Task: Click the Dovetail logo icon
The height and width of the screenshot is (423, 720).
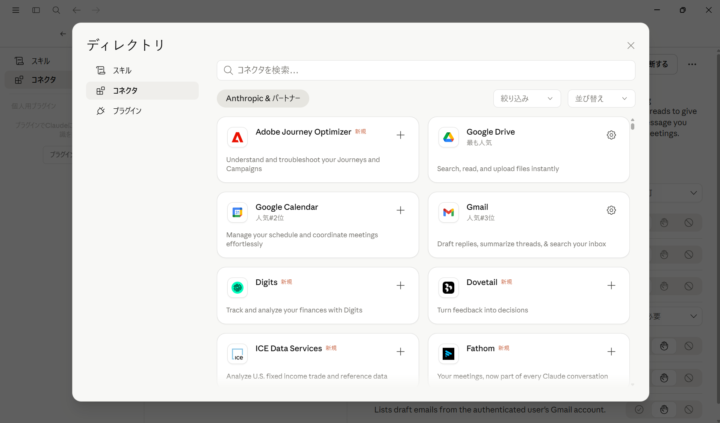Action: click(x=448, y=288)
